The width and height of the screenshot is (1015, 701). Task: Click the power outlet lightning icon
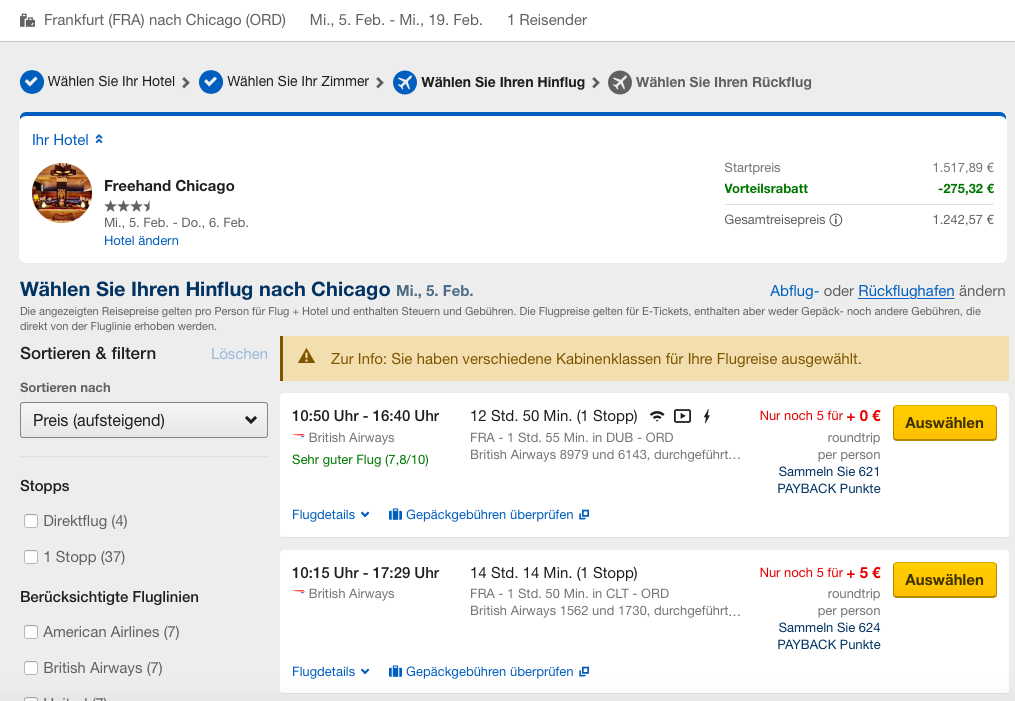(707, 416)
